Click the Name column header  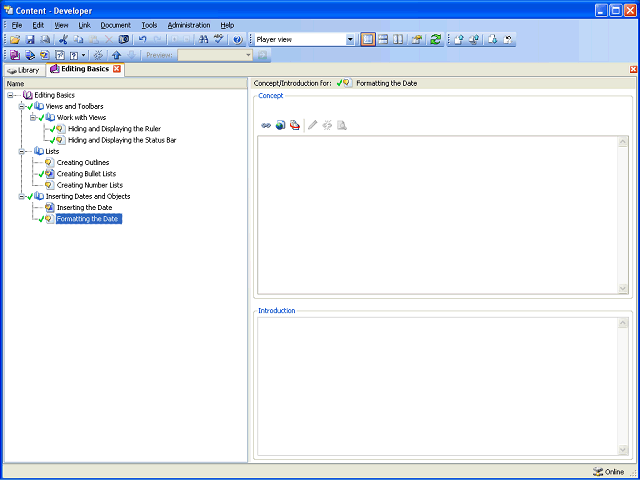pyautogui.click(x=125, y=84)
